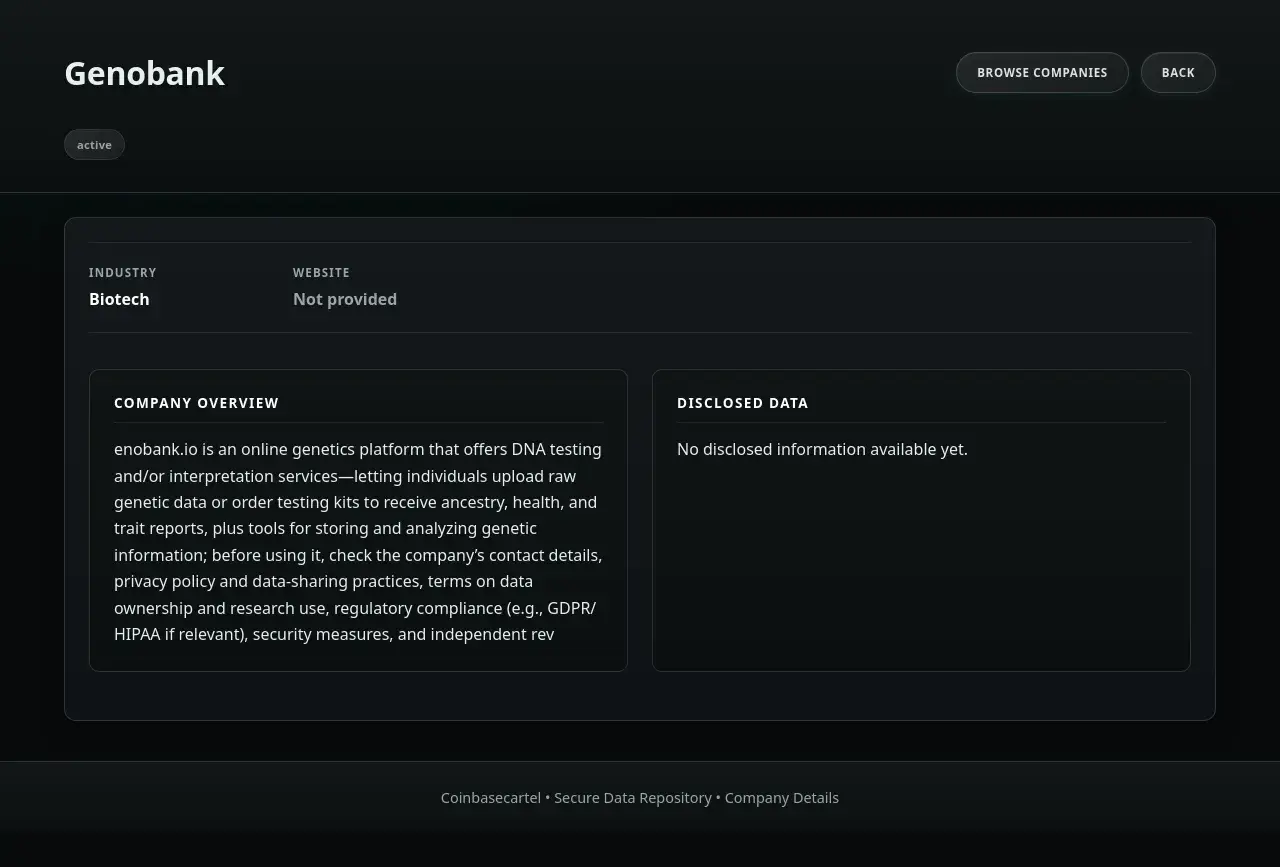Image resolution: width=1280 pixels, height=867 pixels.
Task: Click the Website field label
Action: click(x=321, y=273)
